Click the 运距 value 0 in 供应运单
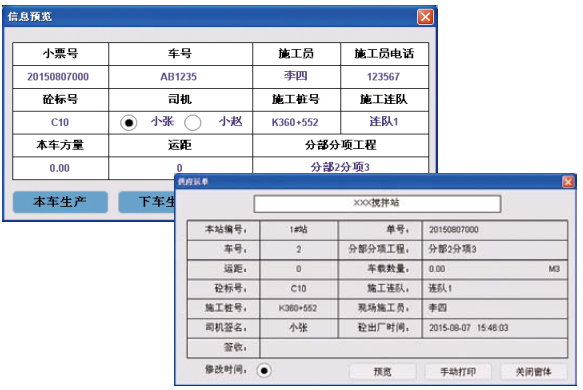583x390 pixels. coord(299,269)
